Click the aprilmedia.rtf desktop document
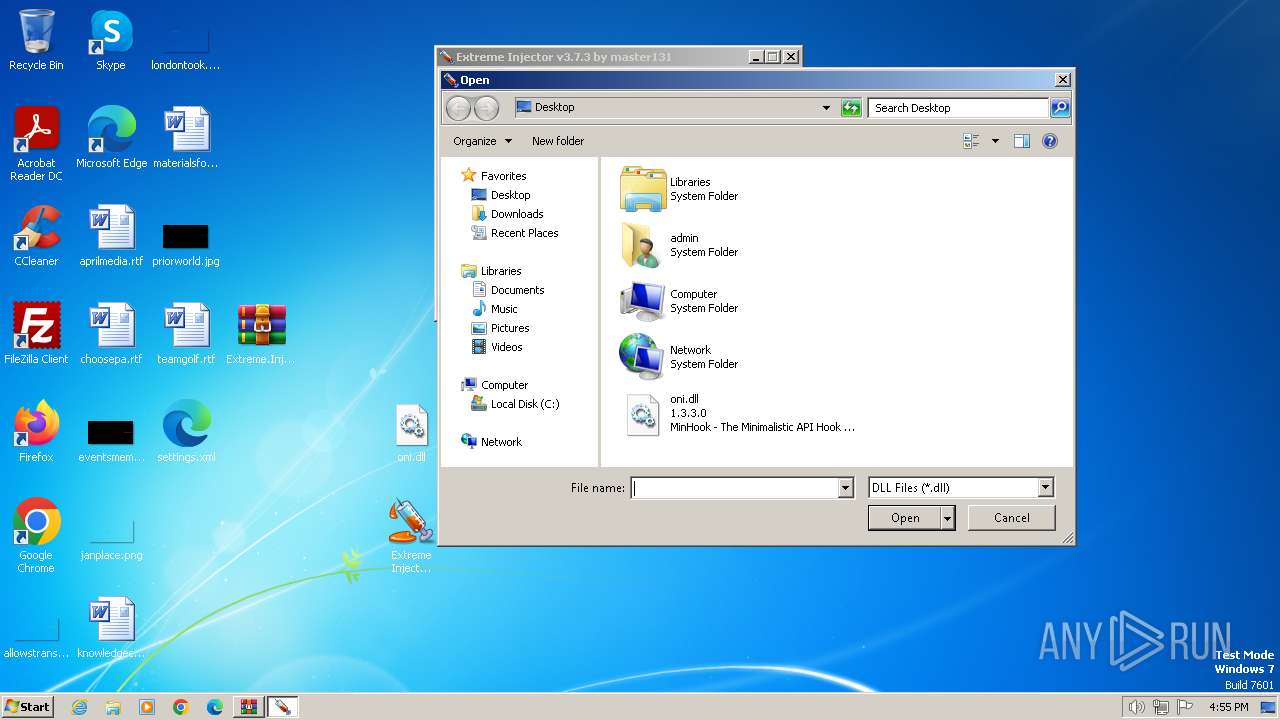Viewport: 1280px width, 720px height. tap(111, 236)
